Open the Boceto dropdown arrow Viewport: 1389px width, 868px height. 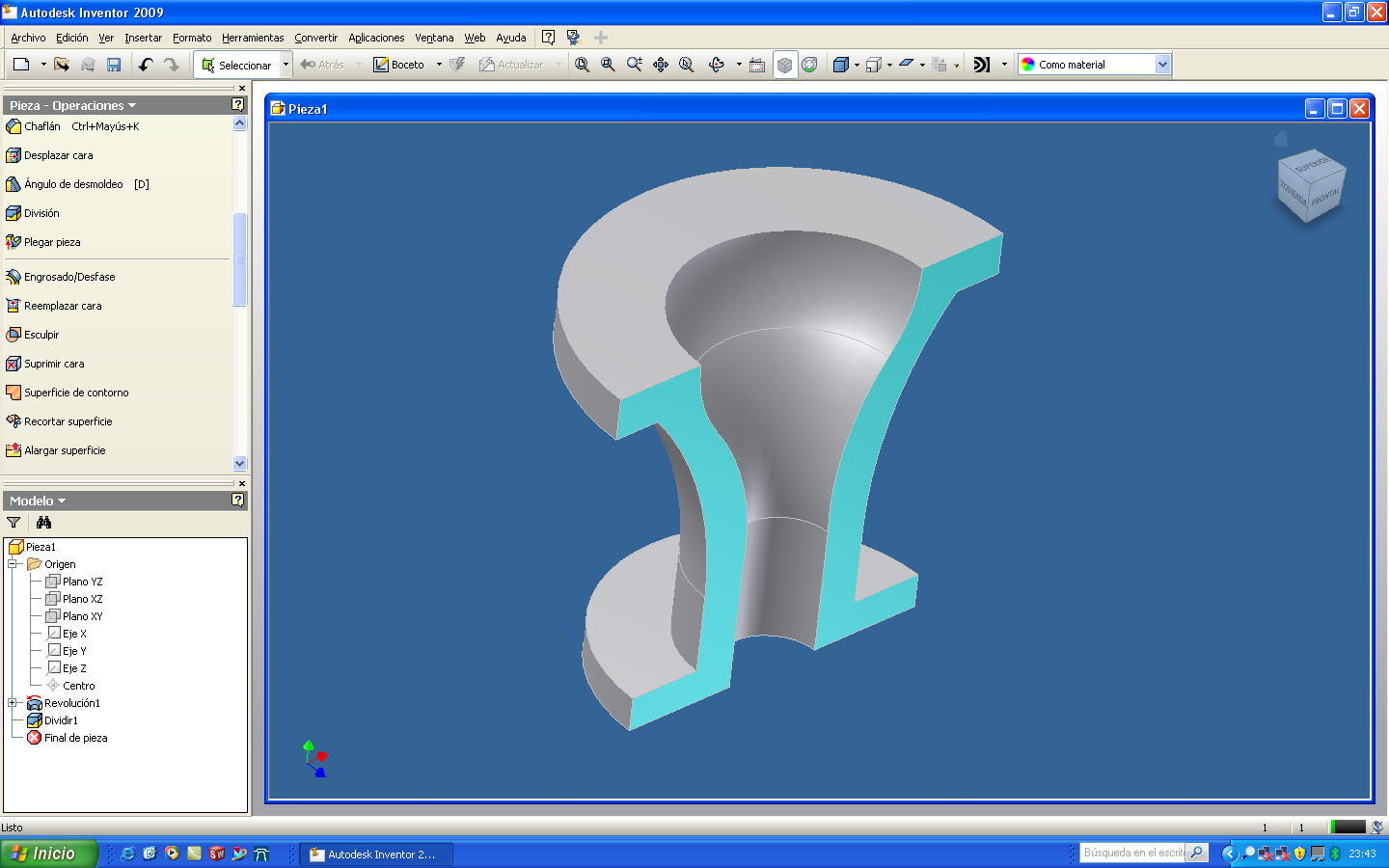click(439, 65)
